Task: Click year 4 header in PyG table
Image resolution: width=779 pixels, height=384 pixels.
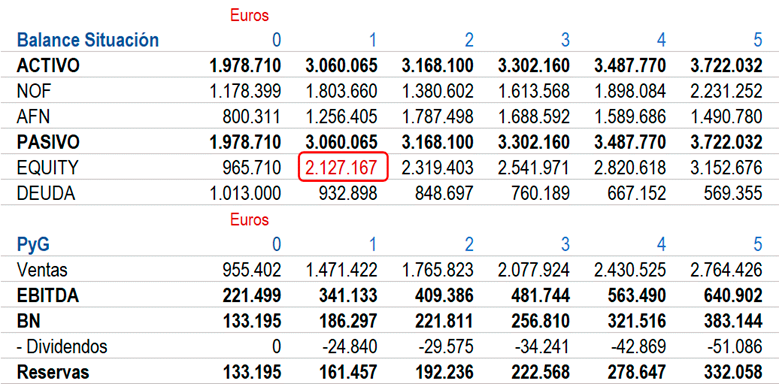Action: point(661,244)
